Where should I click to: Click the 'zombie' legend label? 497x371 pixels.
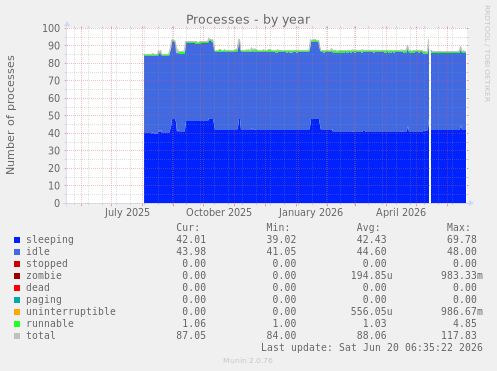[44, 275]
